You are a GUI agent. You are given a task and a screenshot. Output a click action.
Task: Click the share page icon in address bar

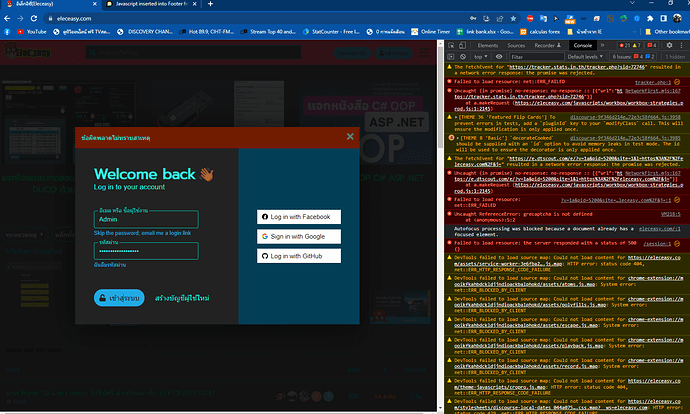500,18
